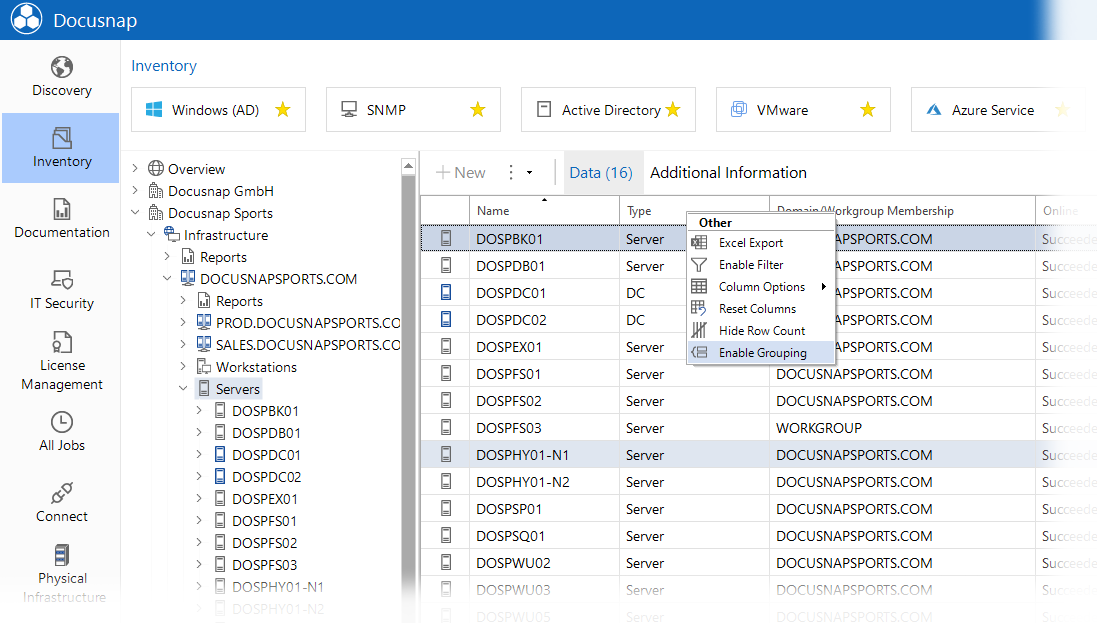The image size is (1097, 623).
Task: Choose Excel Export from context menu
Action: (x=761, y=243)
